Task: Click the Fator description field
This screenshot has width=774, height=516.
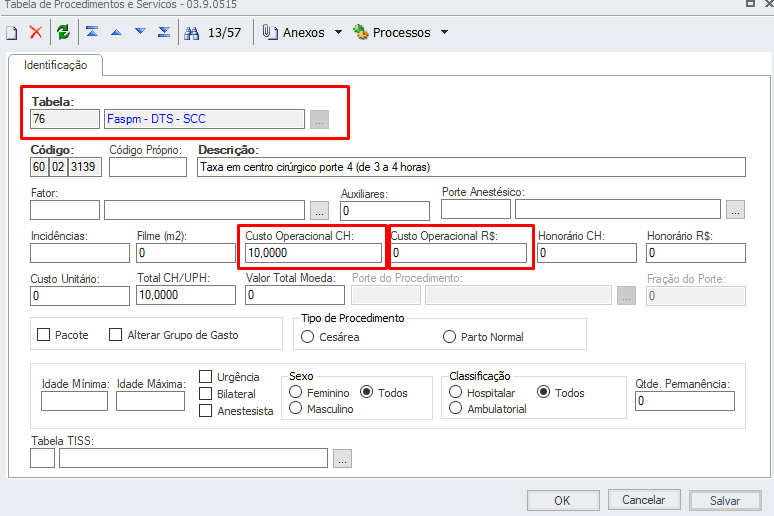Action: [204, 210]
